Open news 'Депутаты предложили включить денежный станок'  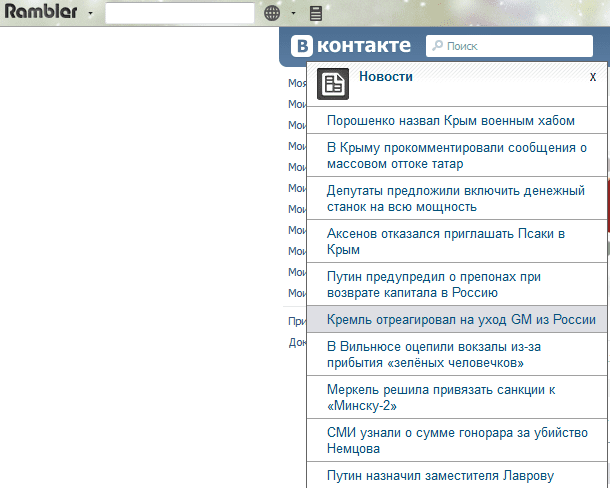click(457, 198)
